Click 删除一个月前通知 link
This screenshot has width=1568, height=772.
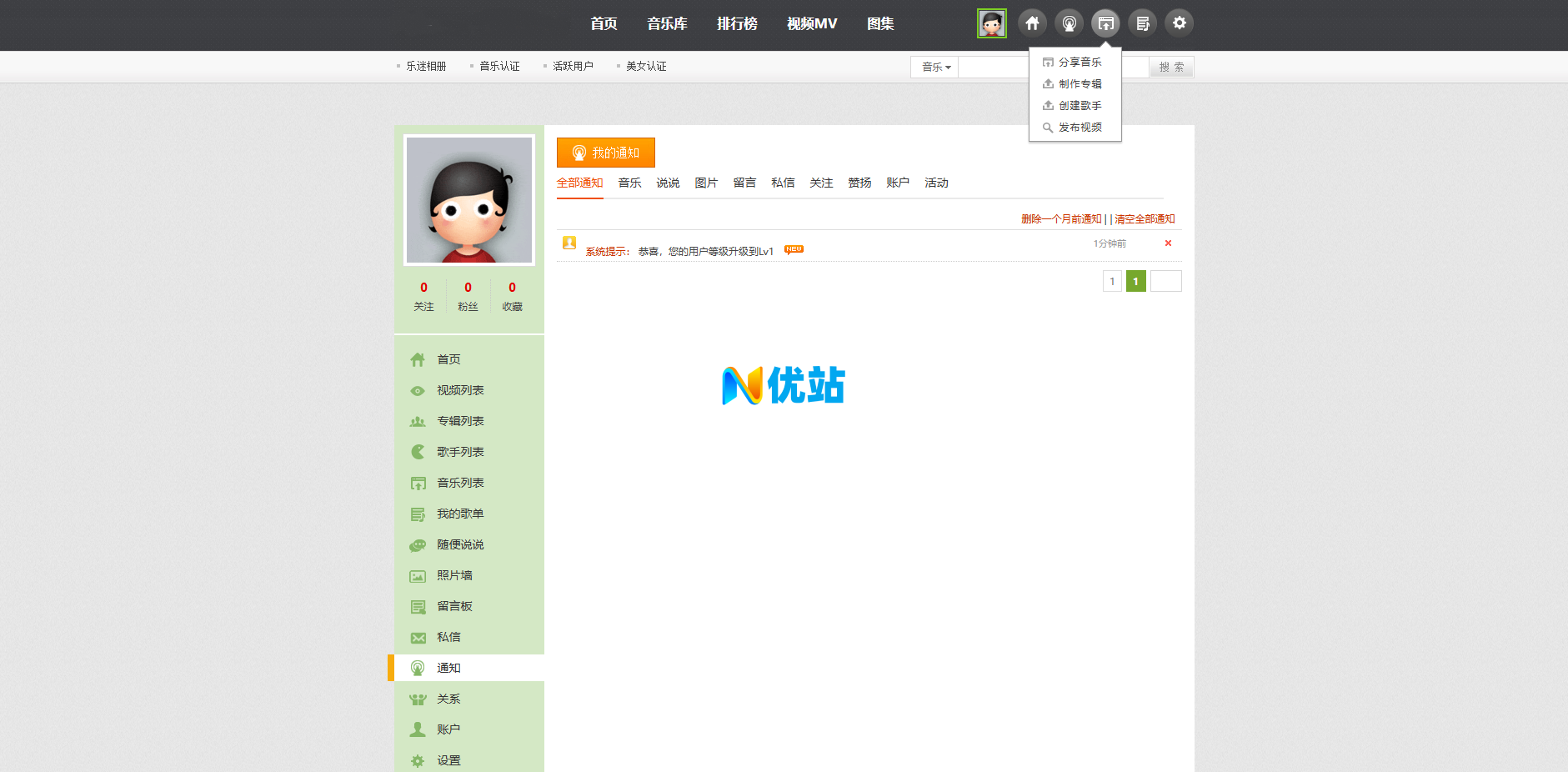(x=1061, y=219)
